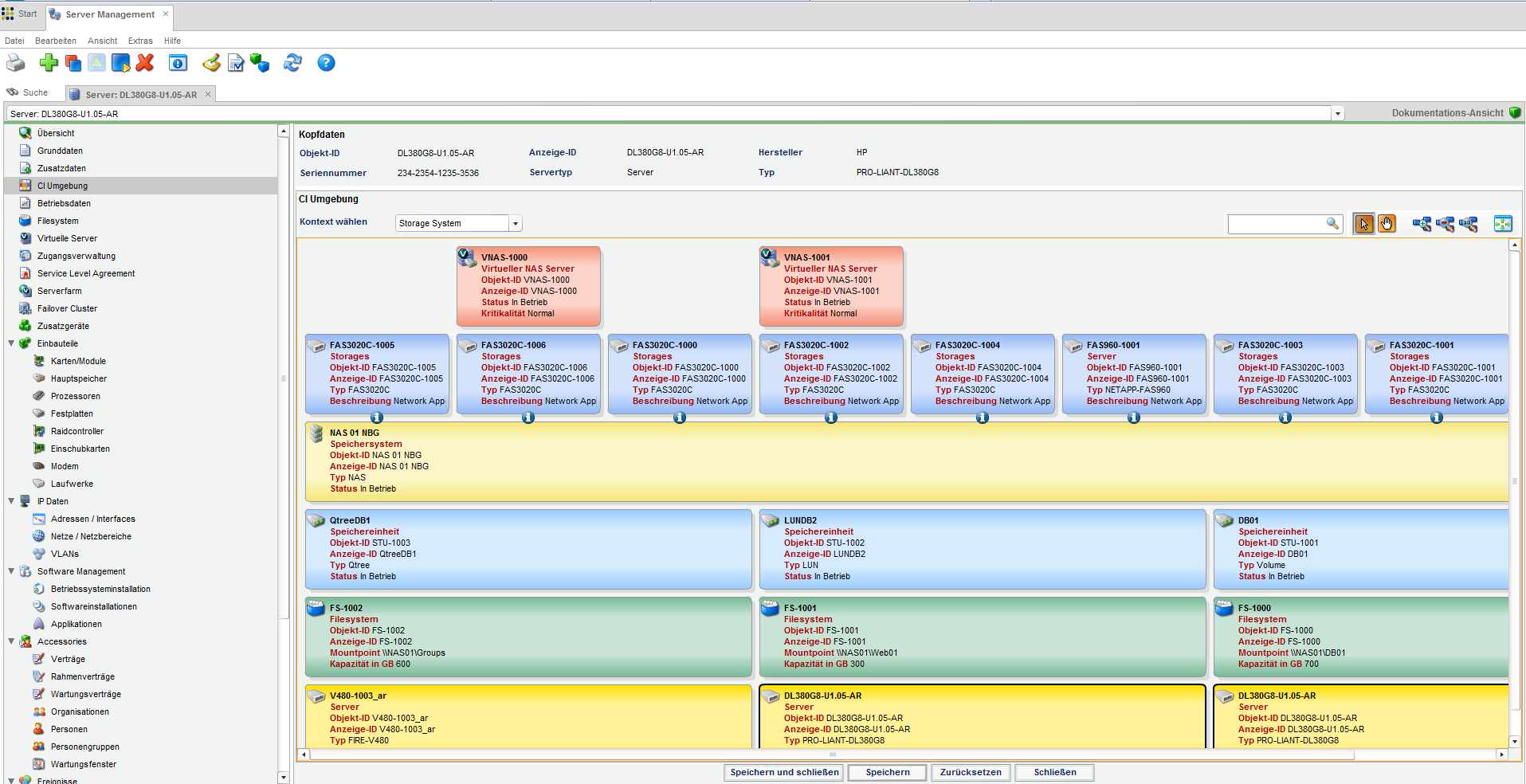Click the navigation tree scroll down arrow
This screenshot has width=1526, height=784.
pyautogui.click(x=283, y=777)
